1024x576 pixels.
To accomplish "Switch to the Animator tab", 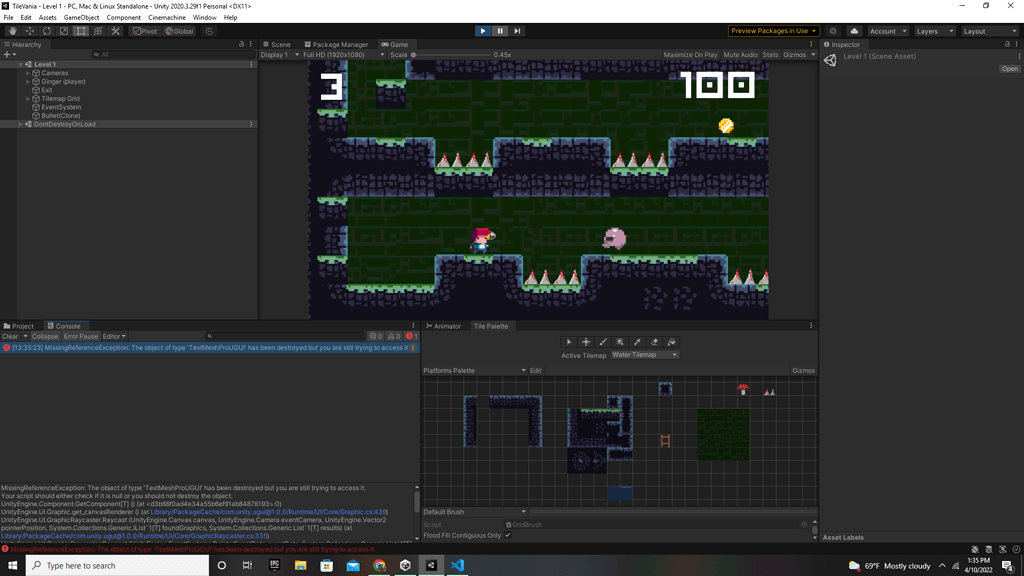I will pos(443,326).
